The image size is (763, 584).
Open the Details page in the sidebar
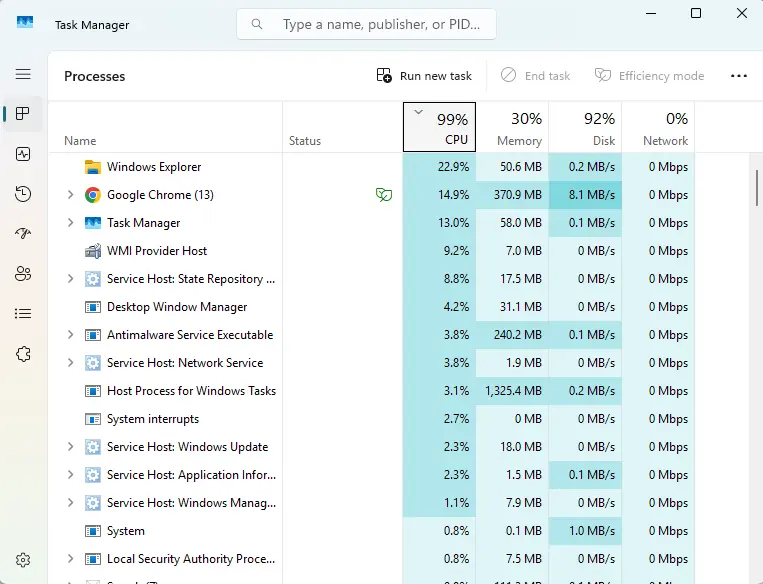(23, 313)
